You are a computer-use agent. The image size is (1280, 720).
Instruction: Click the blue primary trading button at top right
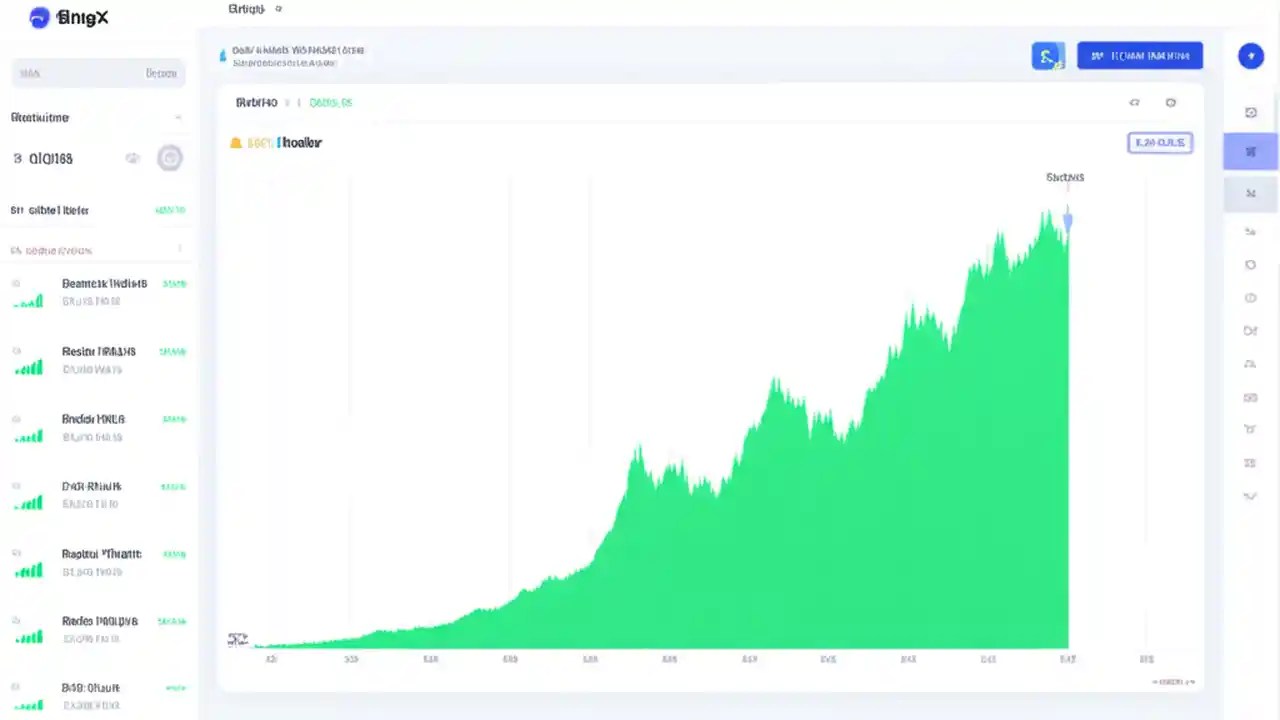point(1139,56)
